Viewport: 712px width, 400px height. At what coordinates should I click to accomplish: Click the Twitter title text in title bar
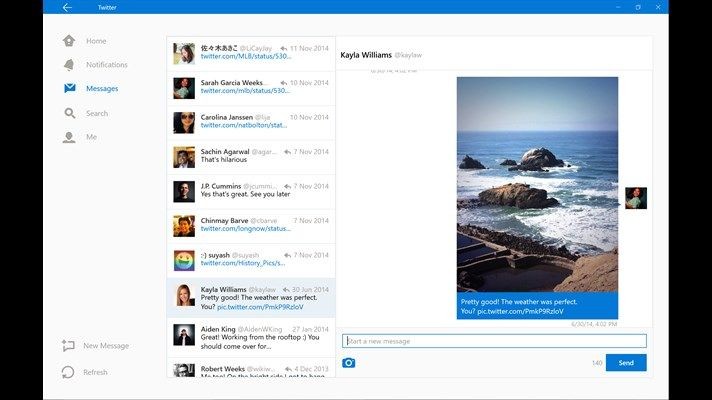click(x=107, y=7)
